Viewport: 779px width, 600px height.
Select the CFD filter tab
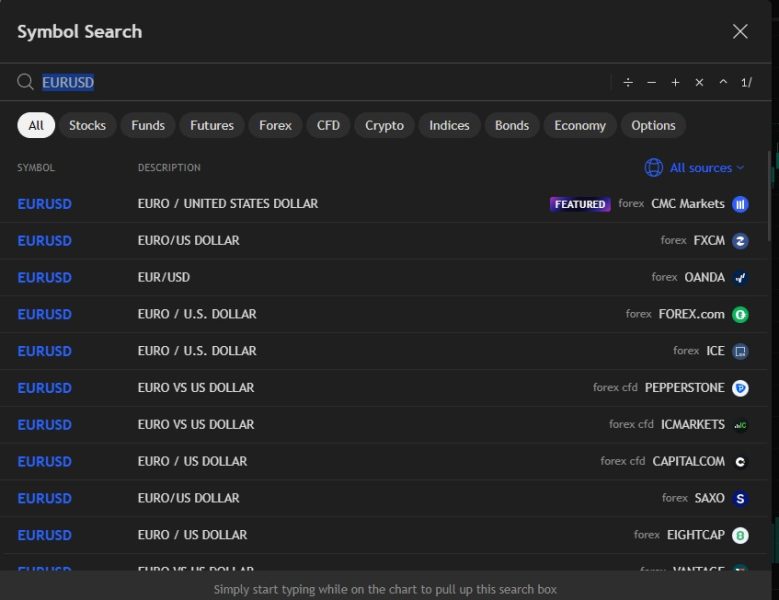tap(328, 125)
